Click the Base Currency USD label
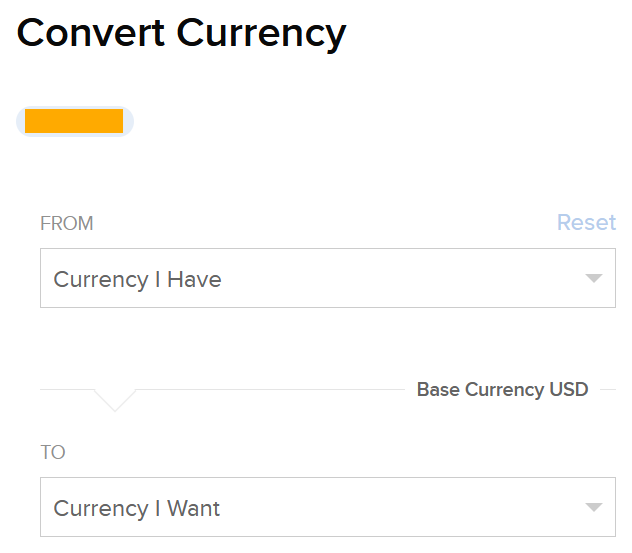The image size is (632, 553). (502, 389)
